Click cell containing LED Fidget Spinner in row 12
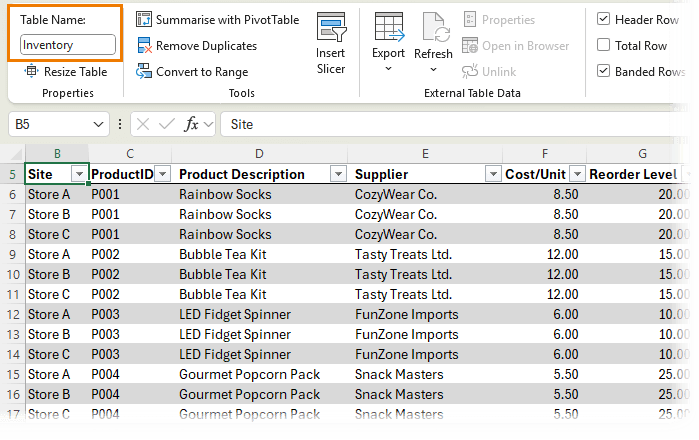Viewport: 699px width, 440px height. coord(235,314)
